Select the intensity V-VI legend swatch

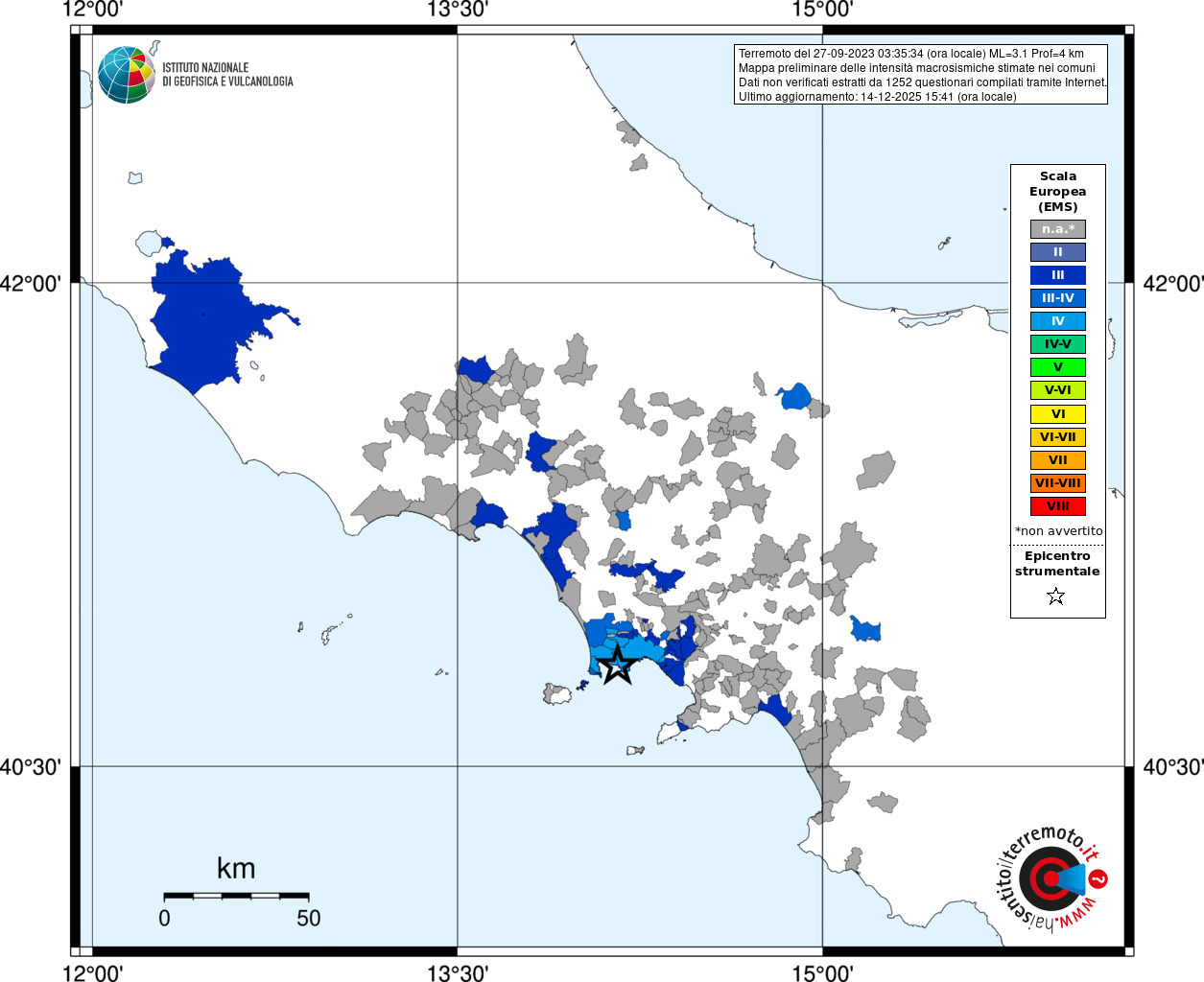tap(1058, 390)
